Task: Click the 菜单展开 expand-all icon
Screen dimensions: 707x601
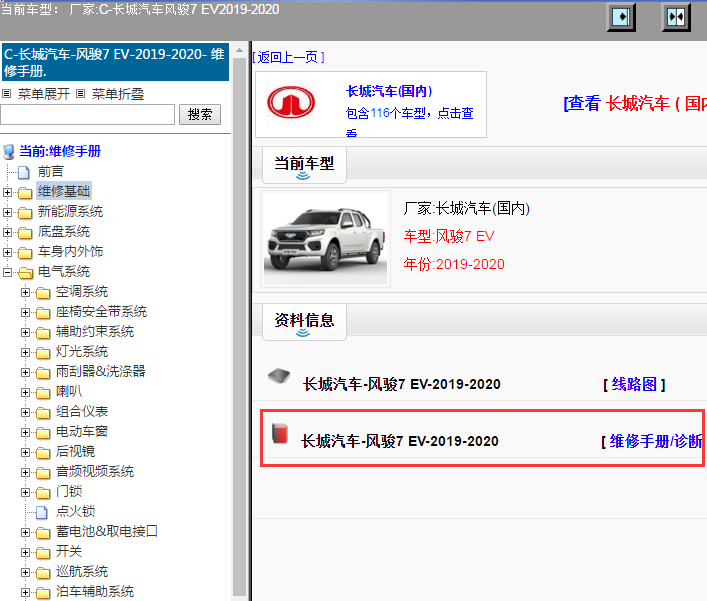Action: click(6, 94)
